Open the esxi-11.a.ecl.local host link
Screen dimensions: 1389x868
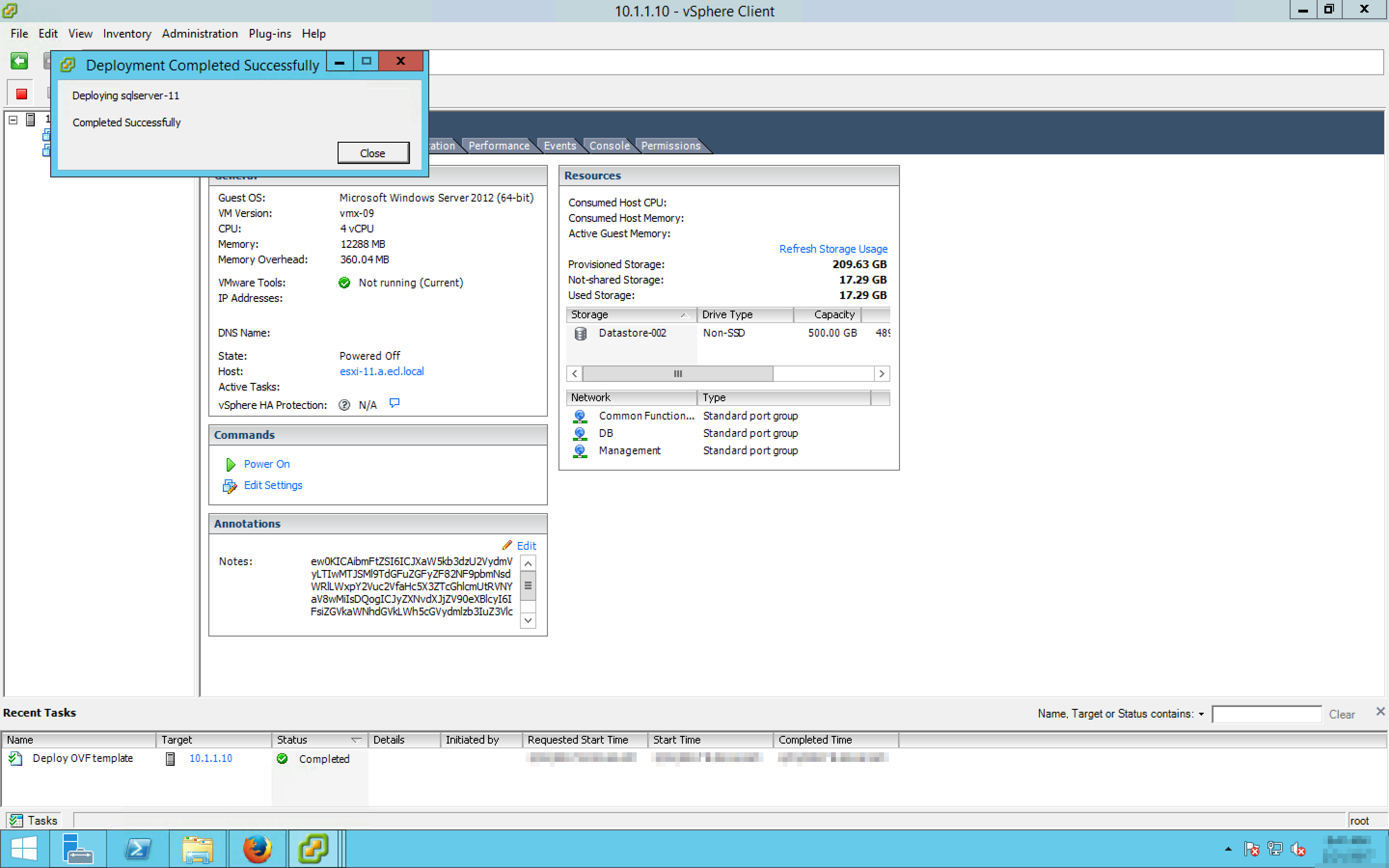tap(381, 371)
